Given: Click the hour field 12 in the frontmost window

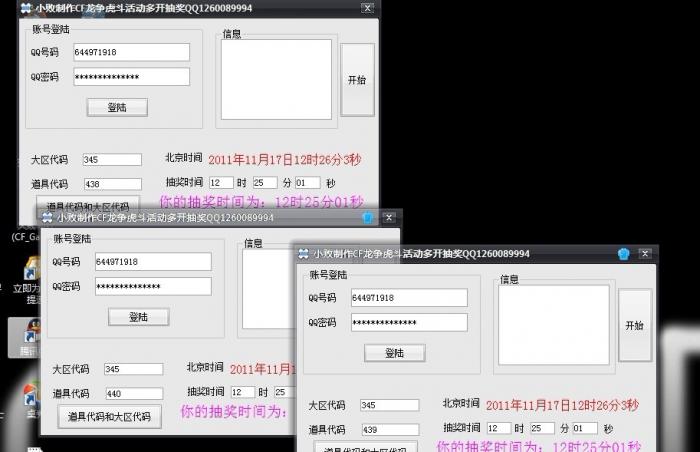Looking at the screenshot, I should point(499,428).
